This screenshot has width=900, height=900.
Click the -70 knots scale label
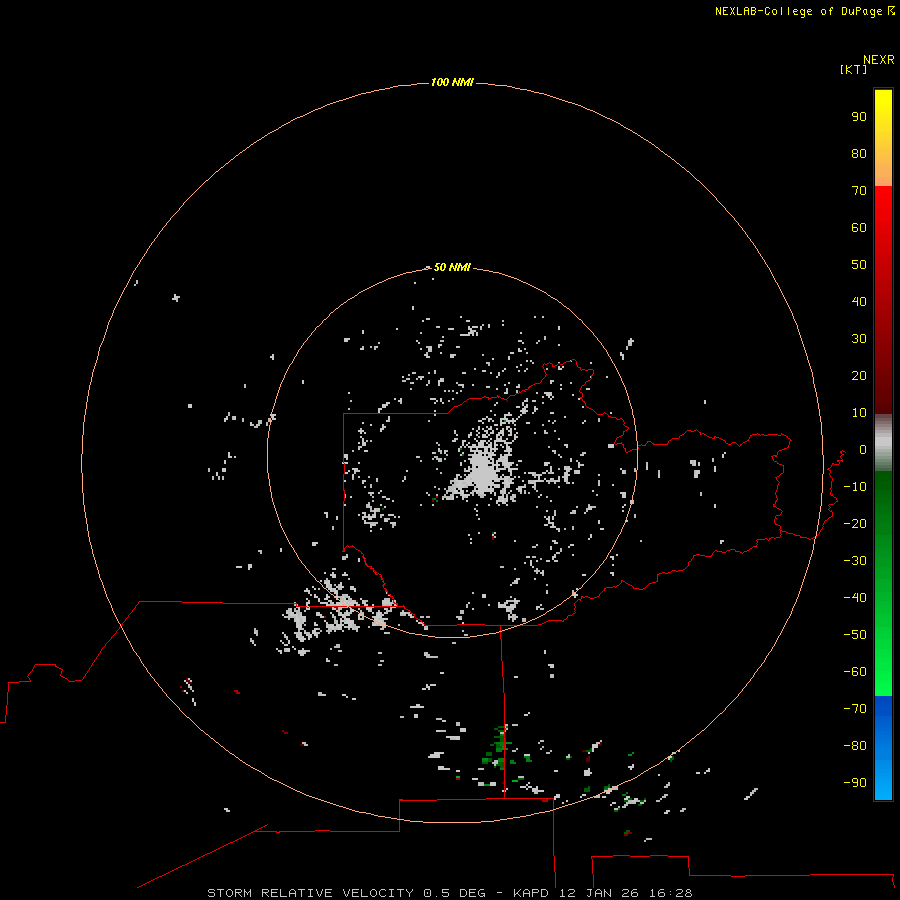(855, 709)
